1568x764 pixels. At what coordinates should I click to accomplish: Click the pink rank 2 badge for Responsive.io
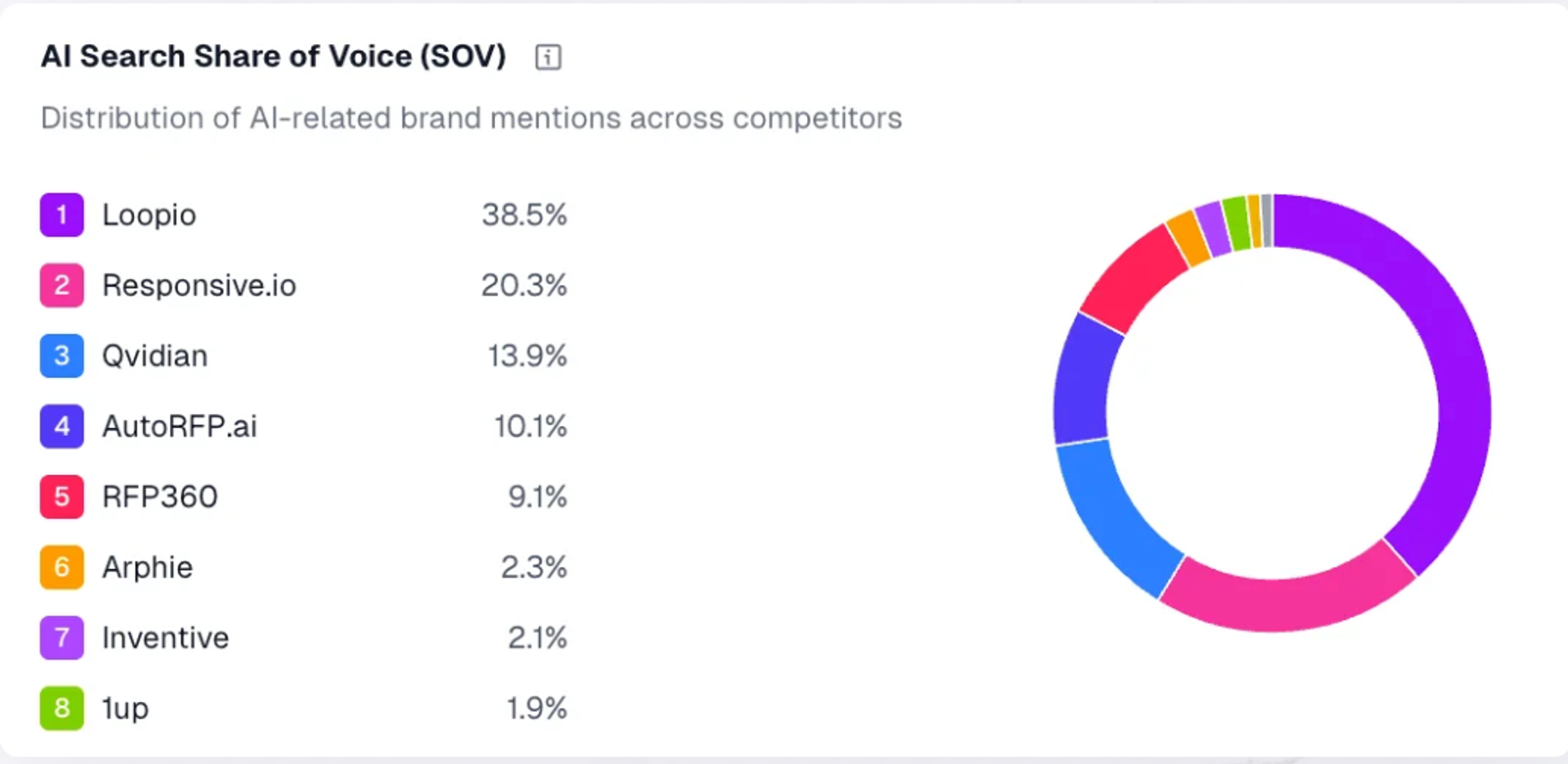click(x=62, y=285)
